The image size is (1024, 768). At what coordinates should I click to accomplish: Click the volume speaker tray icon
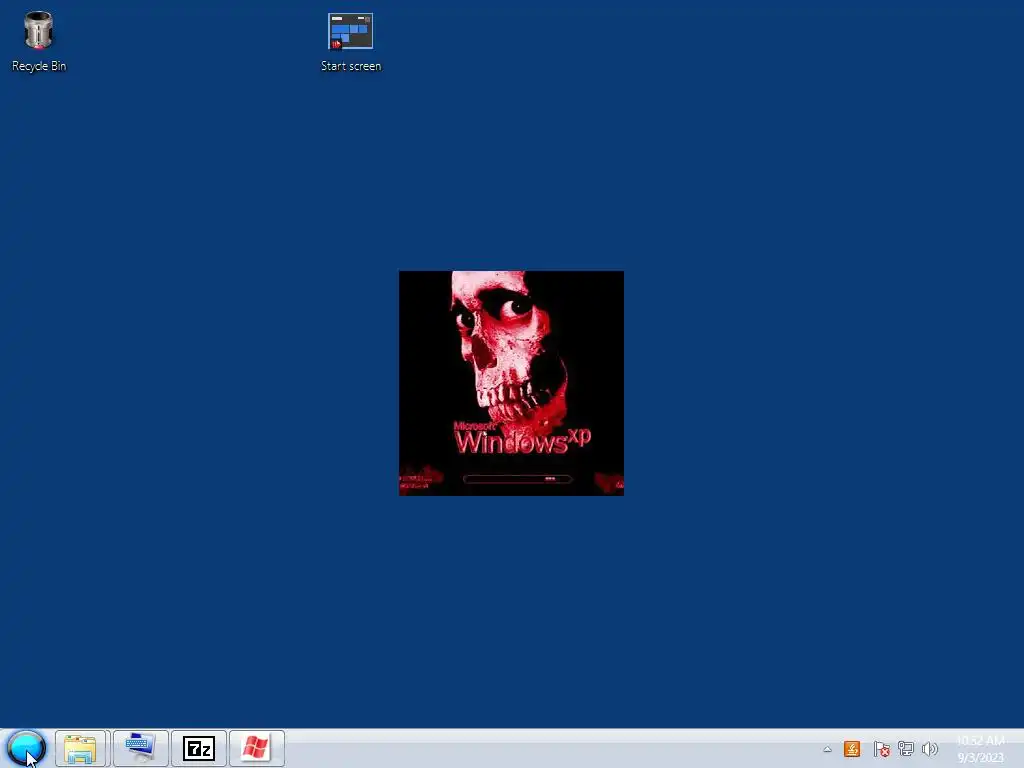coord(929,749)
